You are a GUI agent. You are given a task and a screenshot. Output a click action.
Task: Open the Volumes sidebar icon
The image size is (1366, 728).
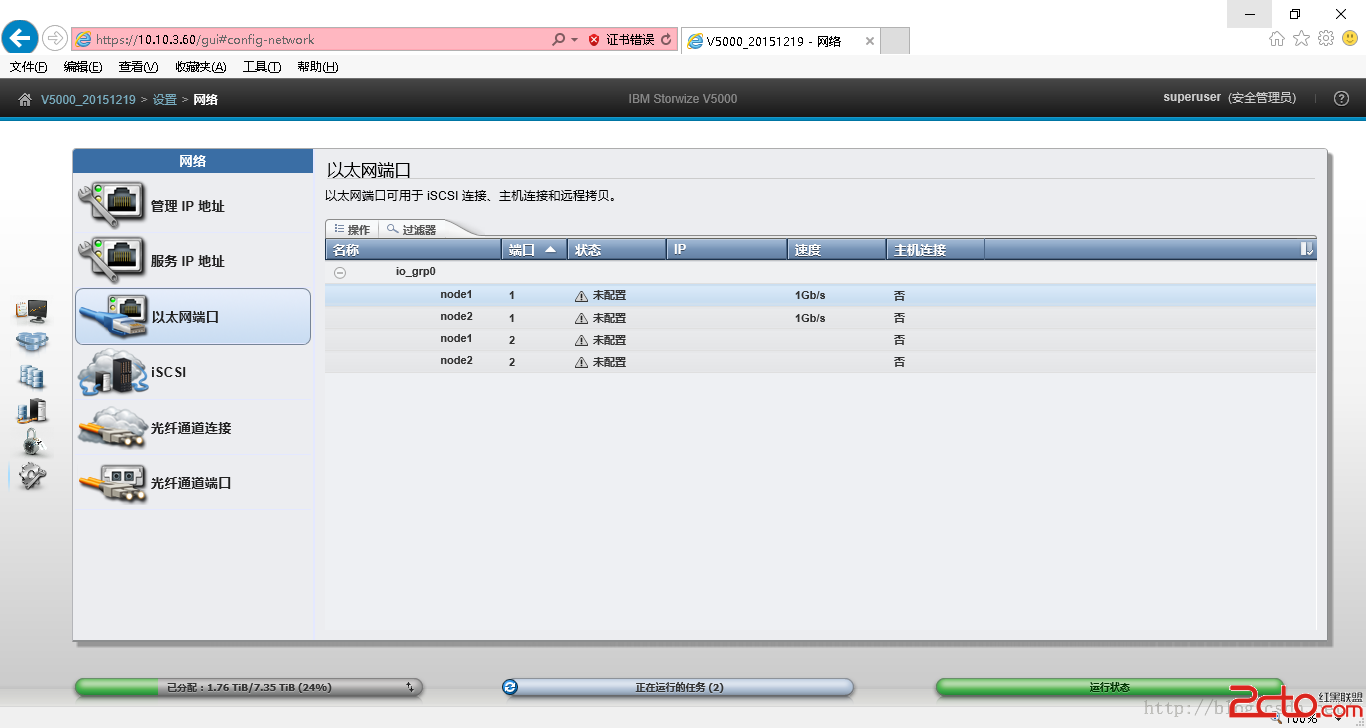[32, 376]
